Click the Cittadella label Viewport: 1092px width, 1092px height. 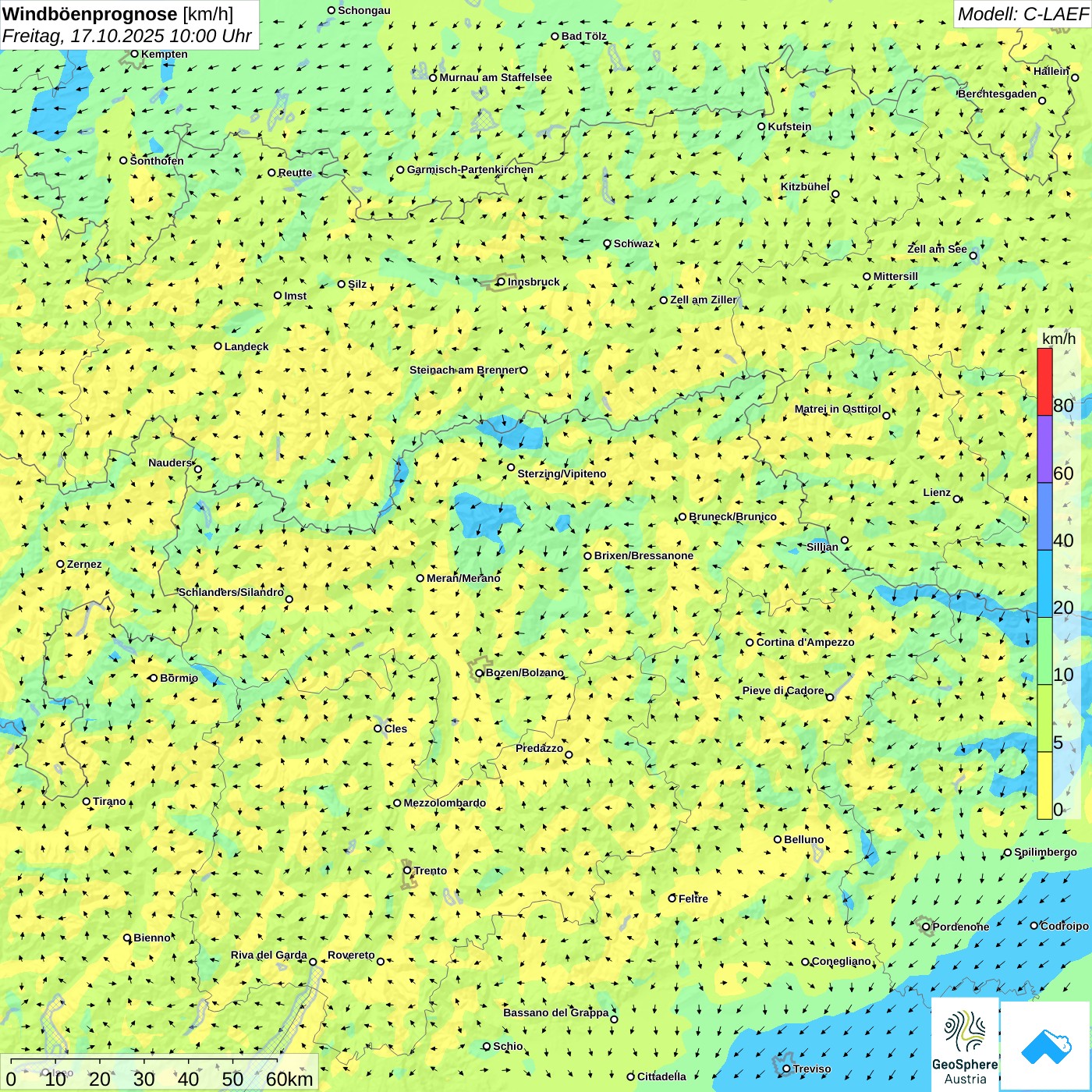(661, 1076)
